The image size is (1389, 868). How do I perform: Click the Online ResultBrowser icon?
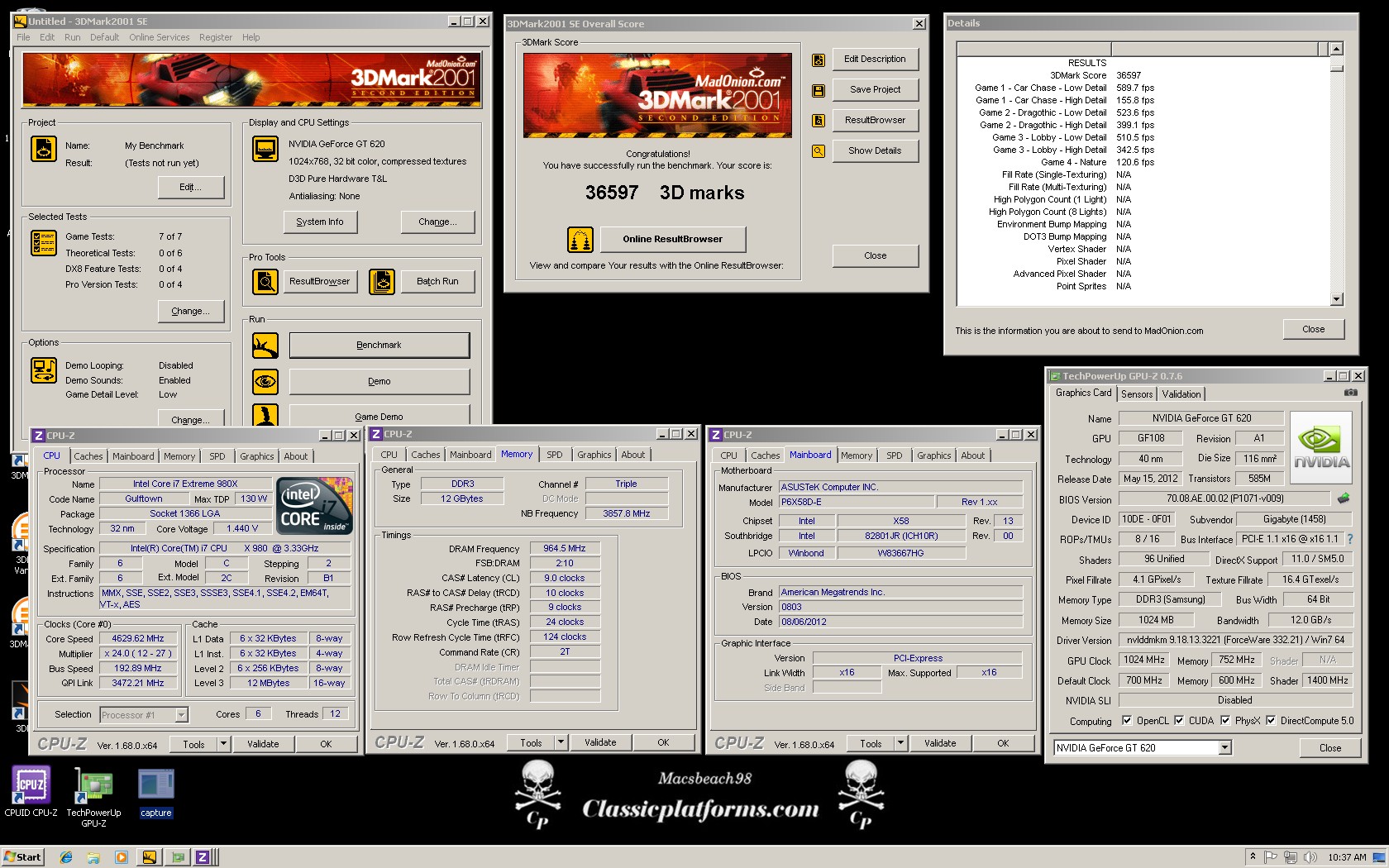pyautogui.click(x=580, y=240)
